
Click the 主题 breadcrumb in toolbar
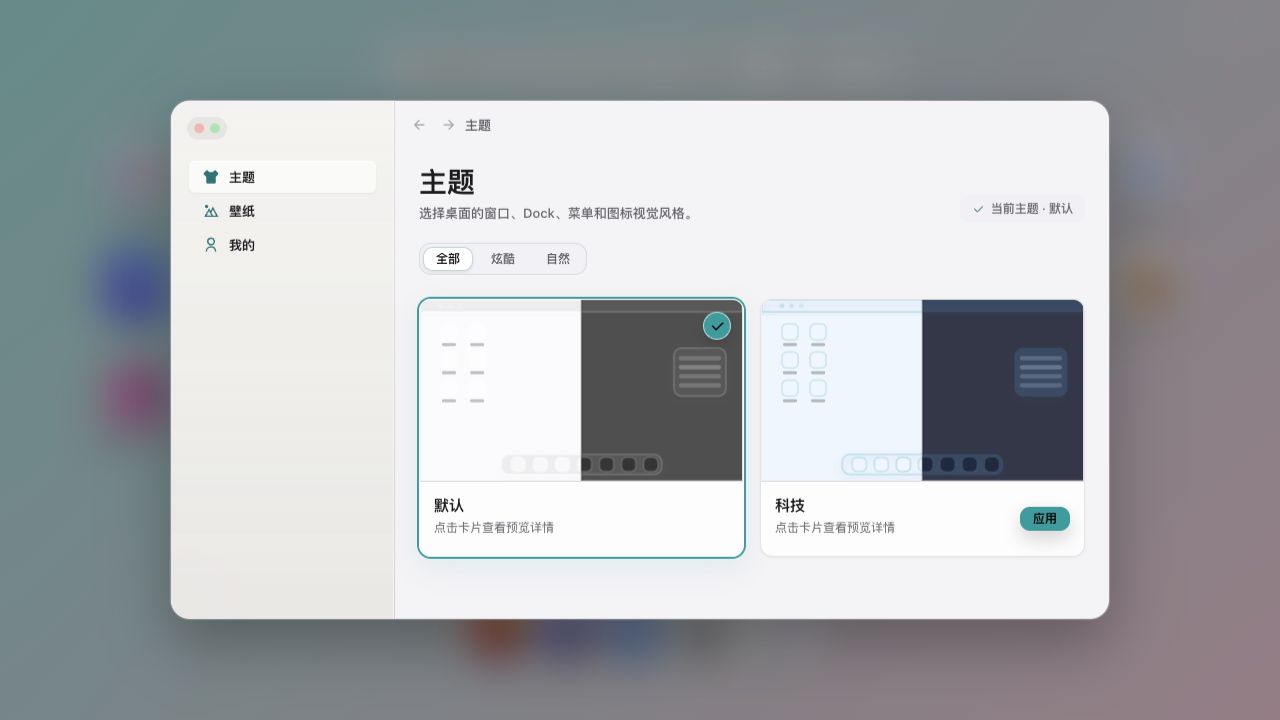click(x=478, y=125)
